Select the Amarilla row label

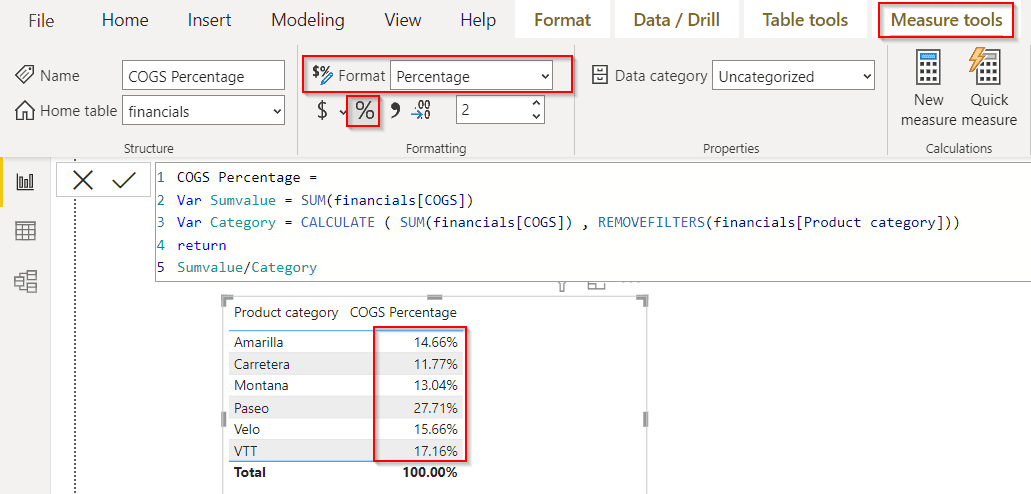pos(258,342)
